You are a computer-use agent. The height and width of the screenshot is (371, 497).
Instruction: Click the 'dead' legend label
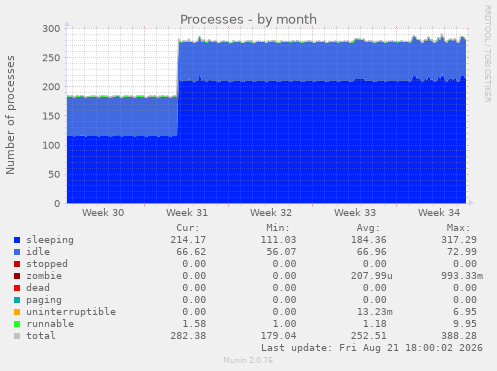point(38,288)
